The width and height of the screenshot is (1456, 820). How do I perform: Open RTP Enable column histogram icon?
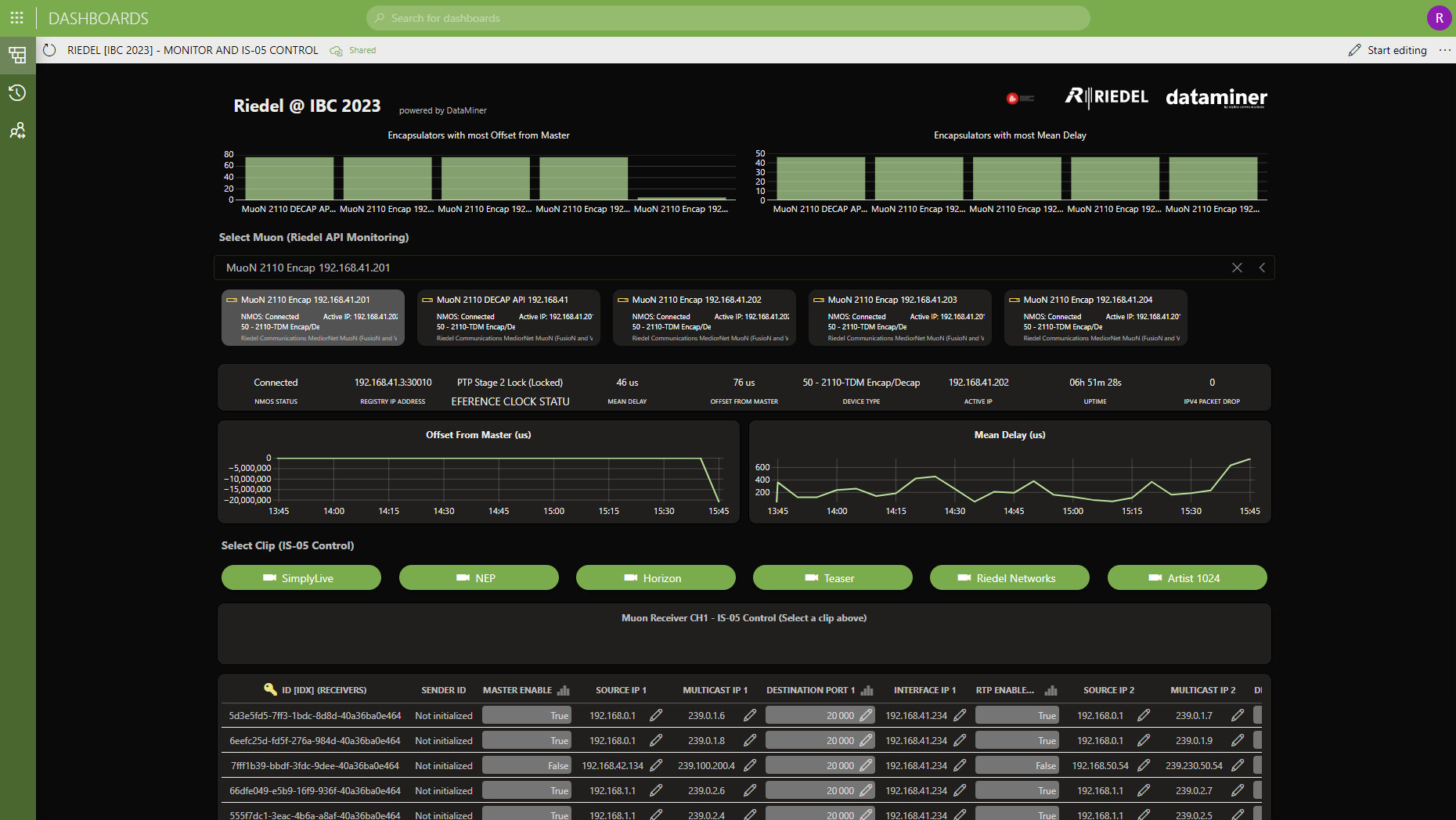[1051, 690]
